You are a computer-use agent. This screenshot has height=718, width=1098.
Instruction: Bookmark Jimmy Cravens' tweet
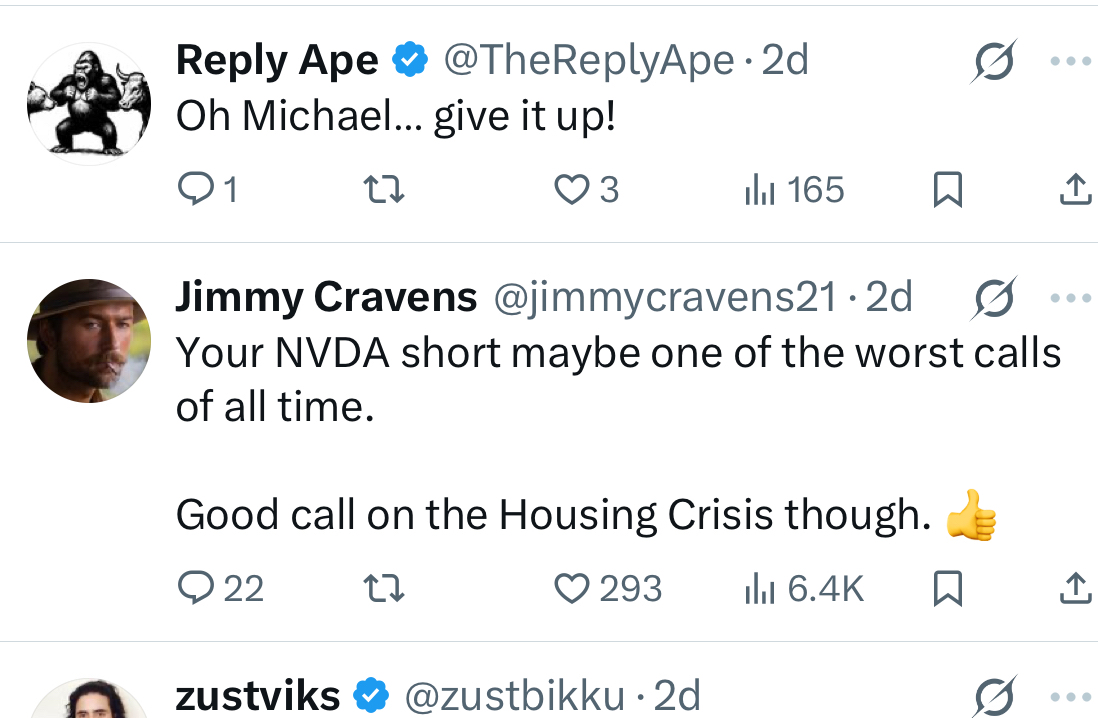(x=947, y=588)
